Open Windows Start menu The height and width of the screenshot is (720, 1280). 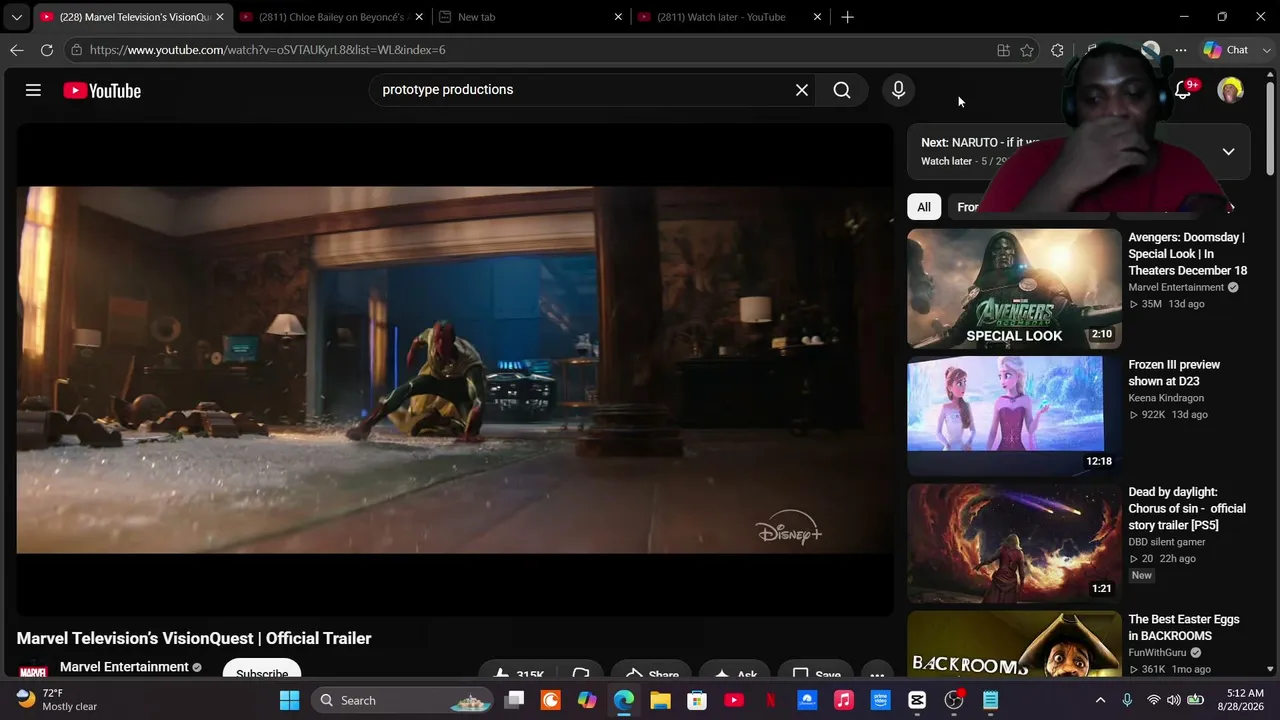[289, 700]
